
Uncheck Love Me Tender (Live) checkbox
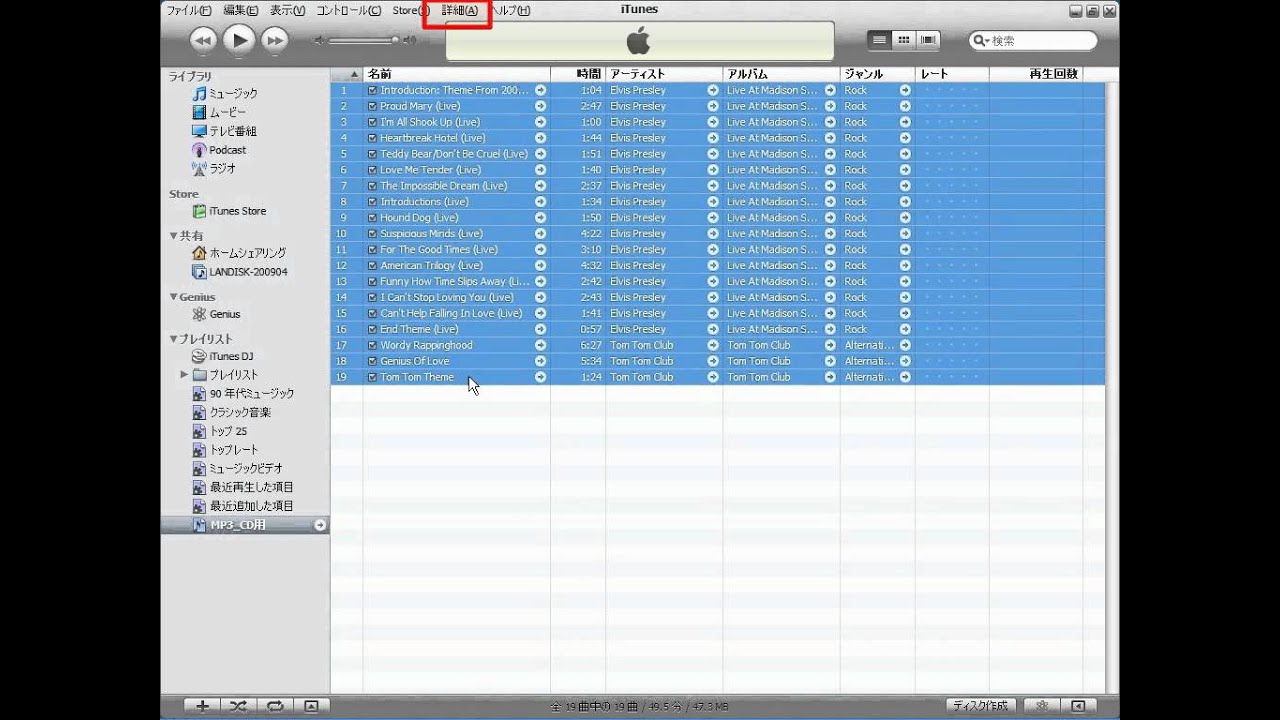pos(372,170)
